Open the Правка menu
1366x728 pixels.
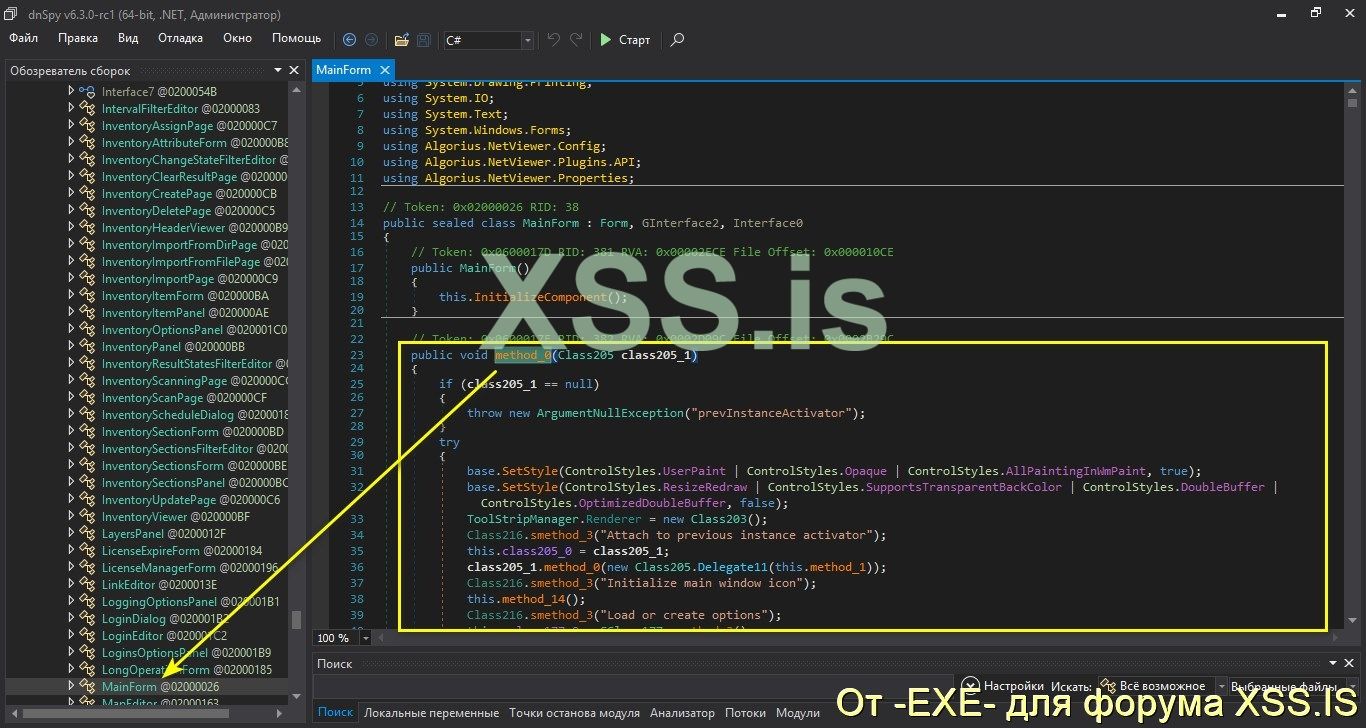pos(78,38)
